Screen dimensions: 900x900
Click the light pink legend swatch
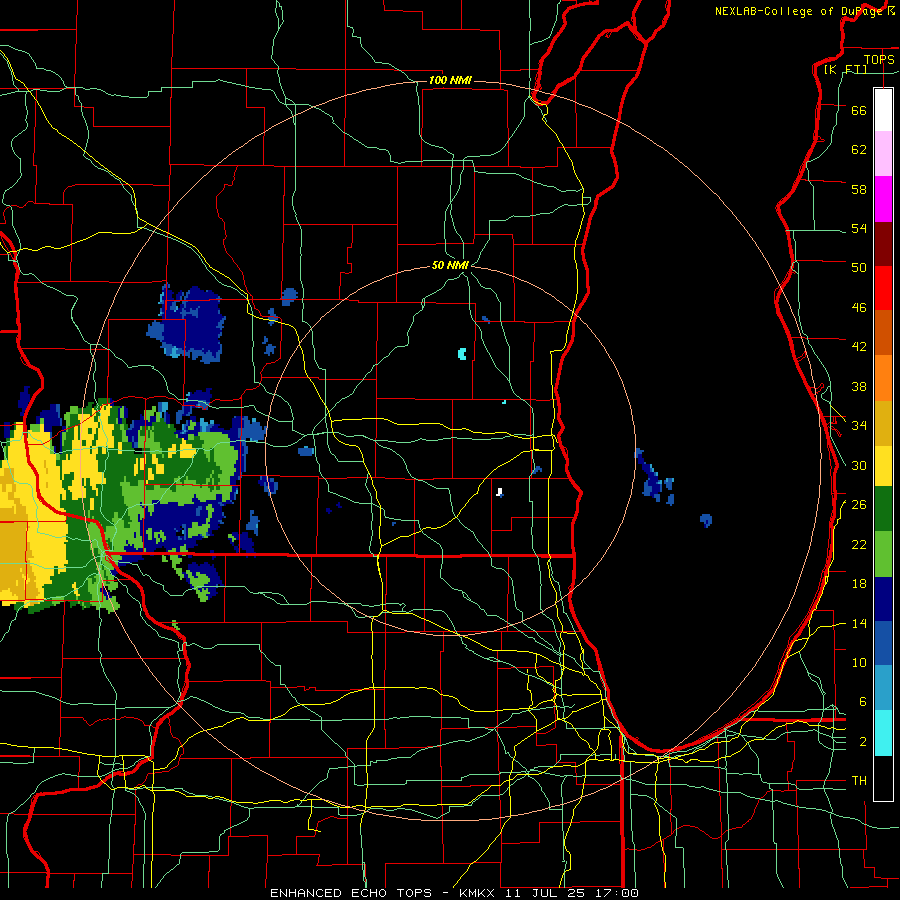pyautogui.click(x=883, y=154)
